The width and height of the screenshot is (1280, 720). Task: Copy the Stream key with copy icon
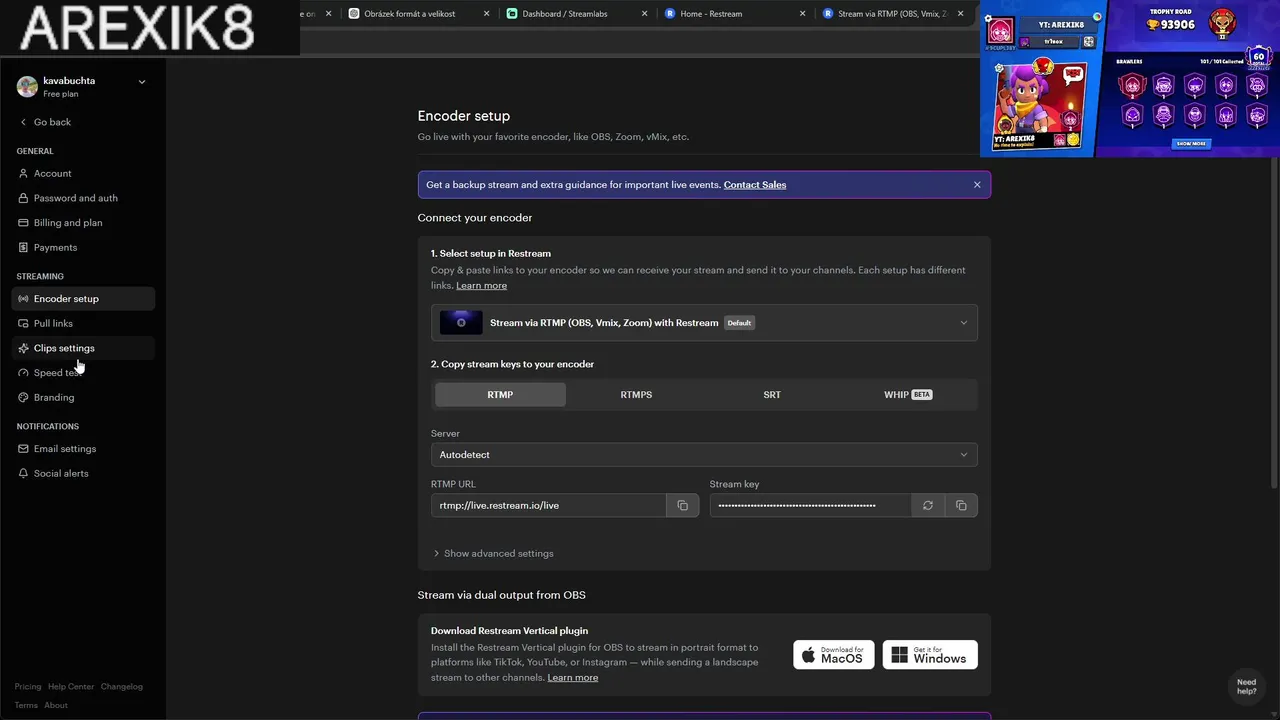pos(961,505)
